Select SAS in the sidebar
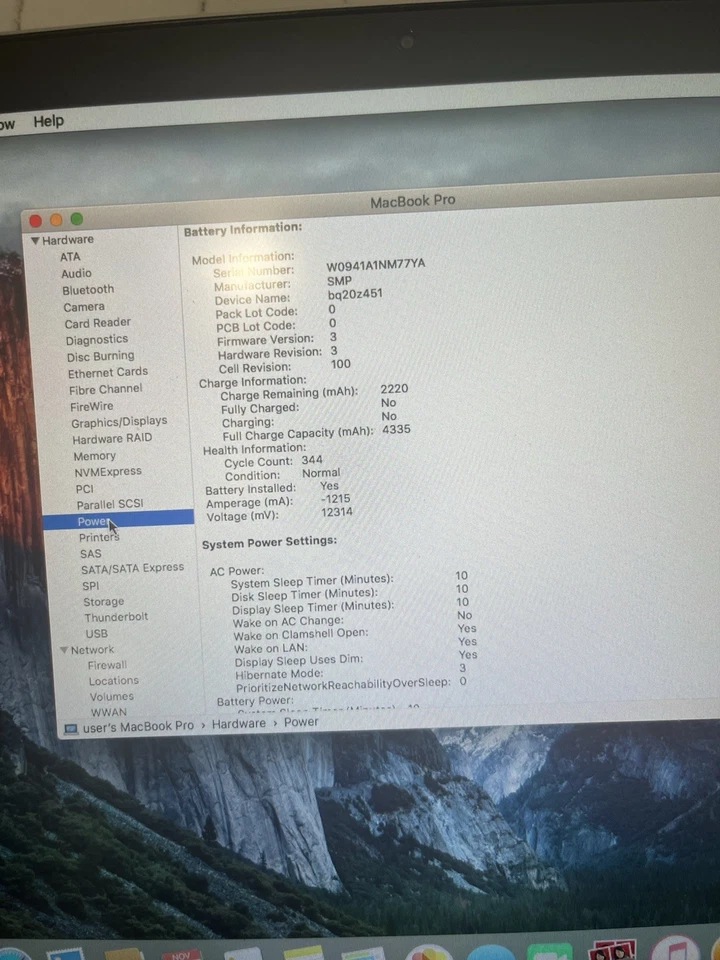Screen dimensions: 720x960 coord(91,554)
